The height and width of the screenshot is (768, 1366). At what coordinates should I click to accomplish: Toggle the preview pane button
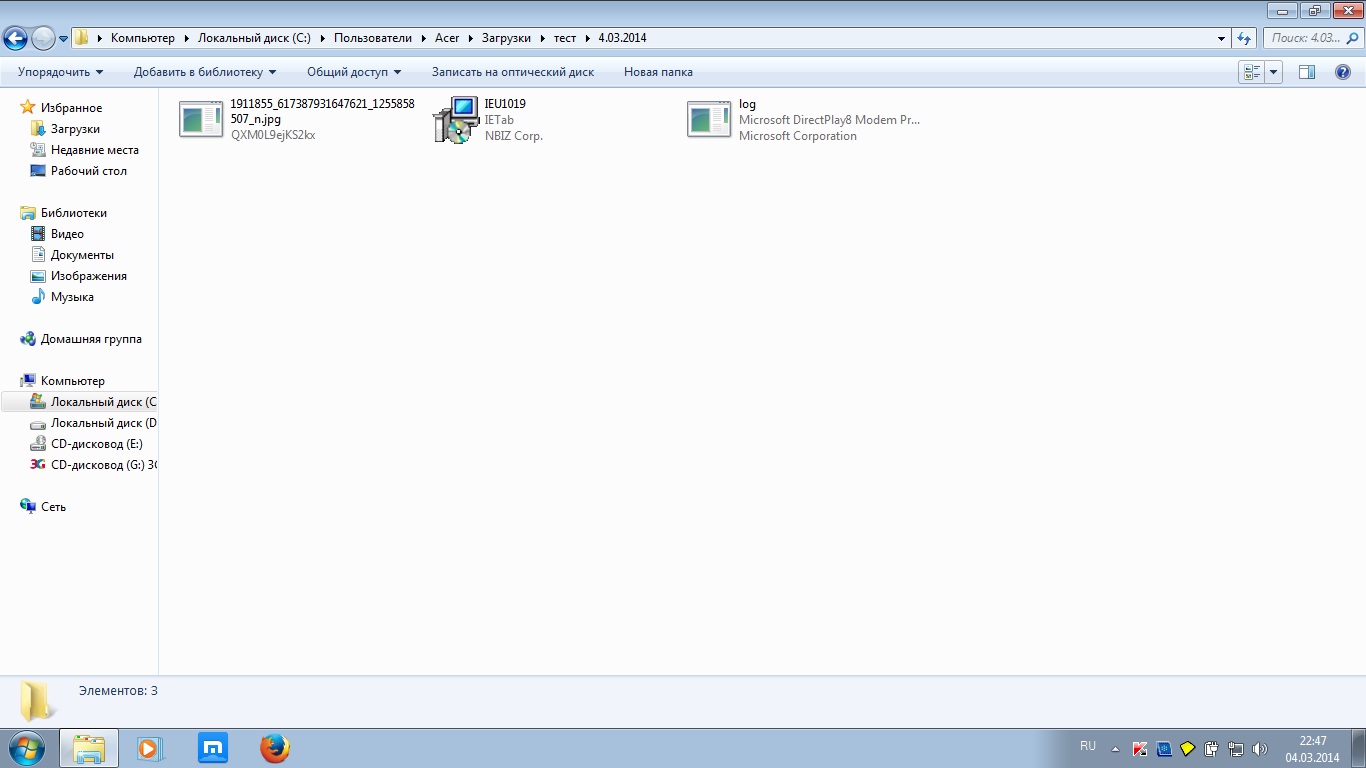[1306, 72]
